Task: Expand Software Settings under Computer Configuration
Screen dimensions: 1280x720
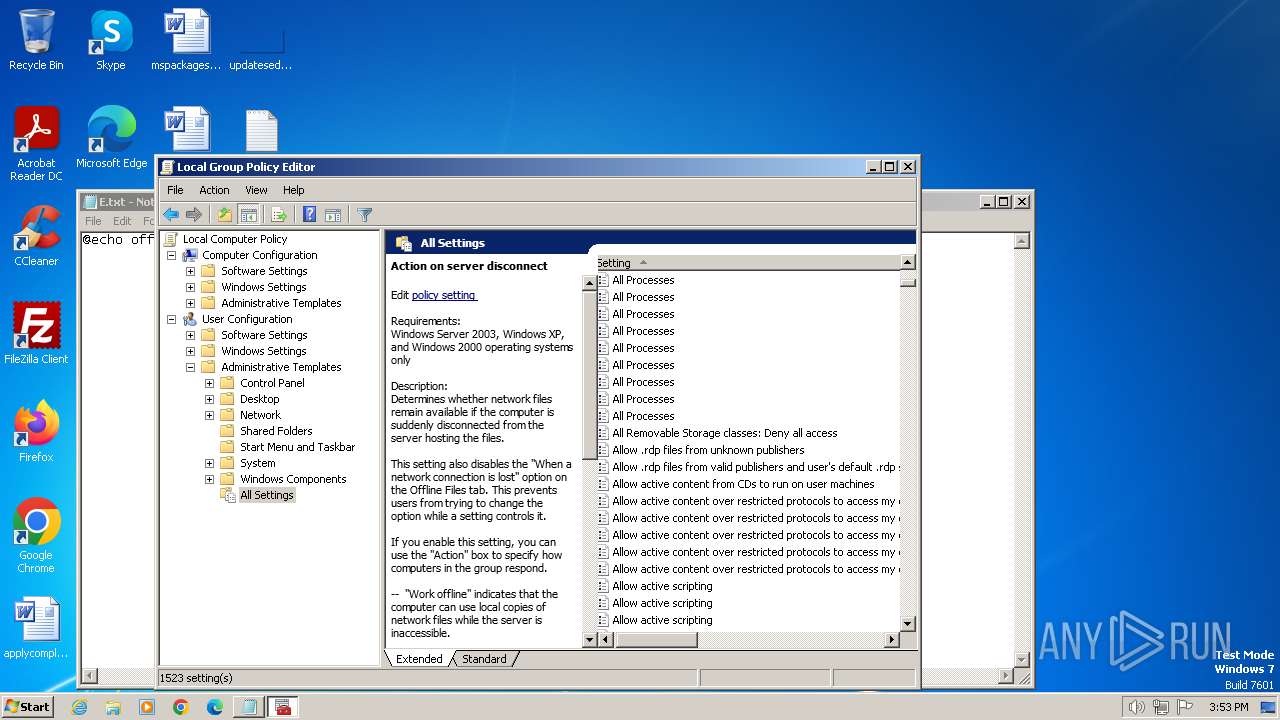Action: pos(190,271)
